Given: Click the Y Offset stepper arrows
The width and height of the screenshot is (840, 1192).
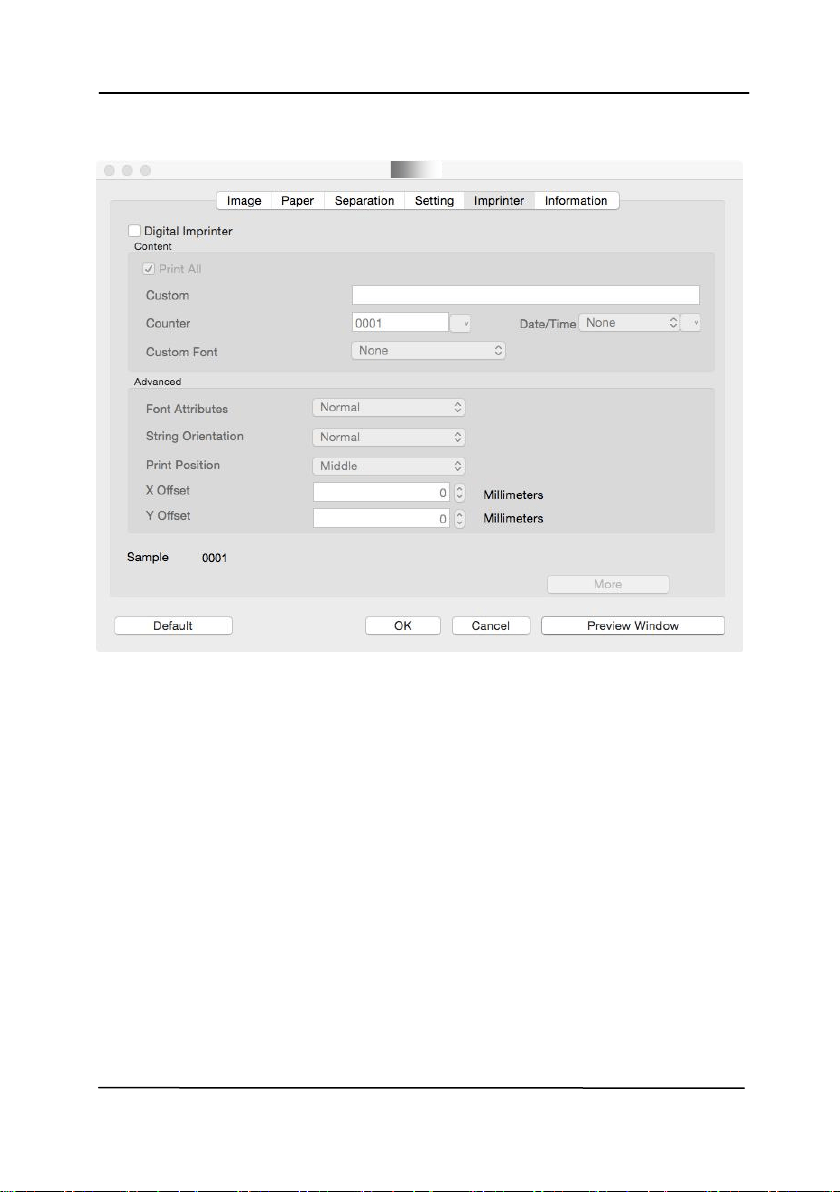Looking at the screenshot, I should tap(459, 518).
